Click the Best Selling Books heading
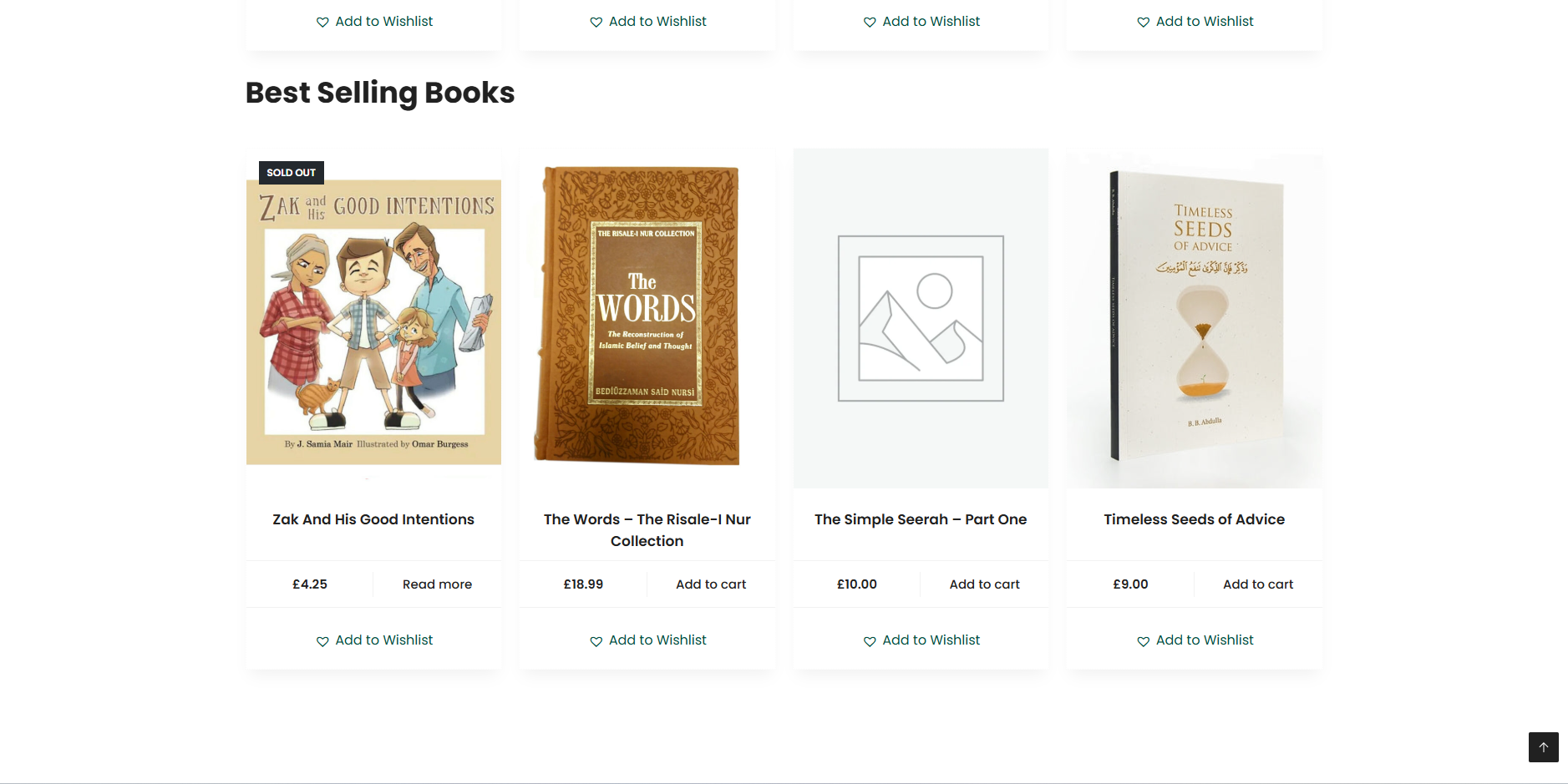The image size is (1568, 784). [x=380, y=93]
